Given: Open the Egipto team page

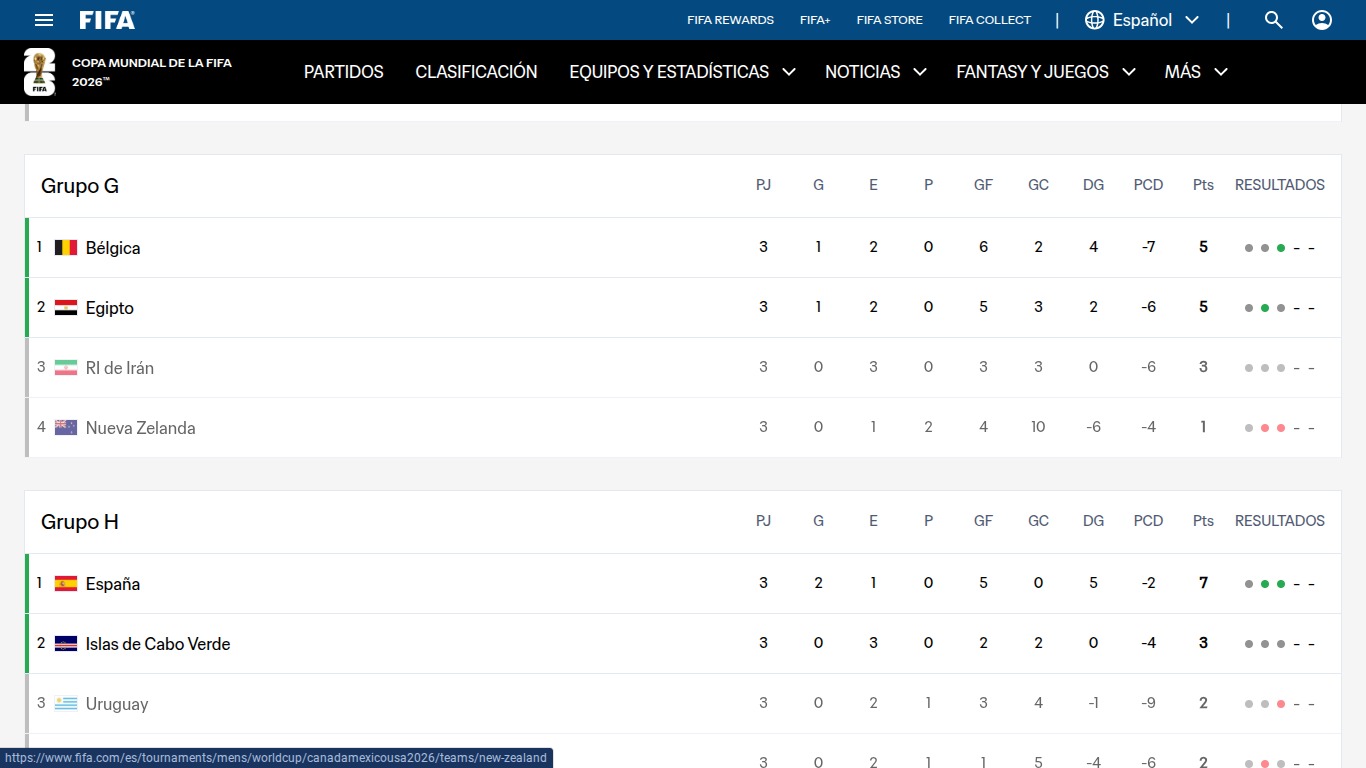Looking at the screenshot, I should 110,308.
